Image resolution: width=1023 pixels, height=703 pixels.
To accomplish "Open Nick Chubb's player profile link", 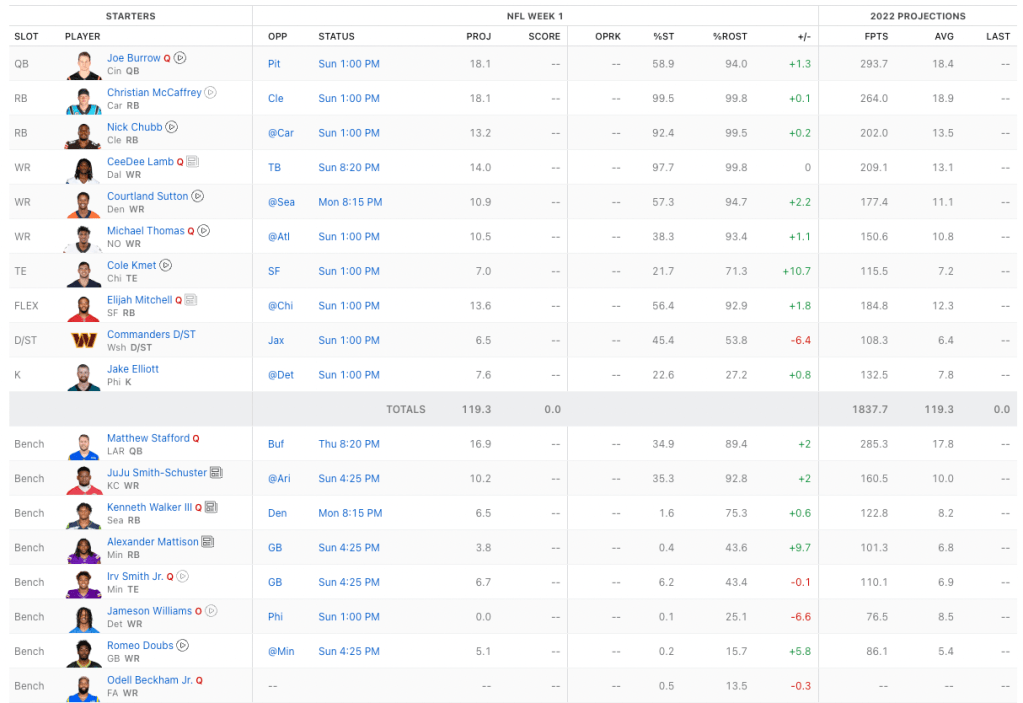I will 134,127.
